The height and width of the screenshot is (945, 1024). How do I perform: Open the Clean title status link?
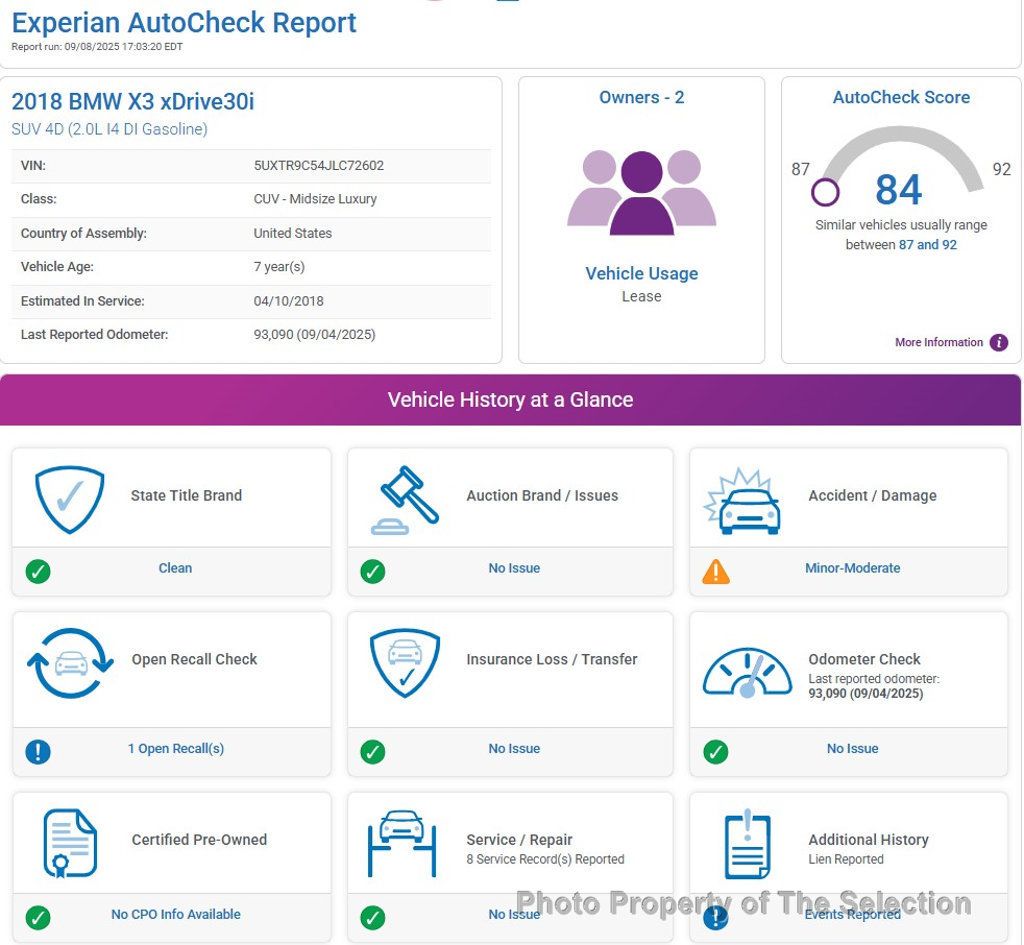pyautogui.click(x=175, y=568)
